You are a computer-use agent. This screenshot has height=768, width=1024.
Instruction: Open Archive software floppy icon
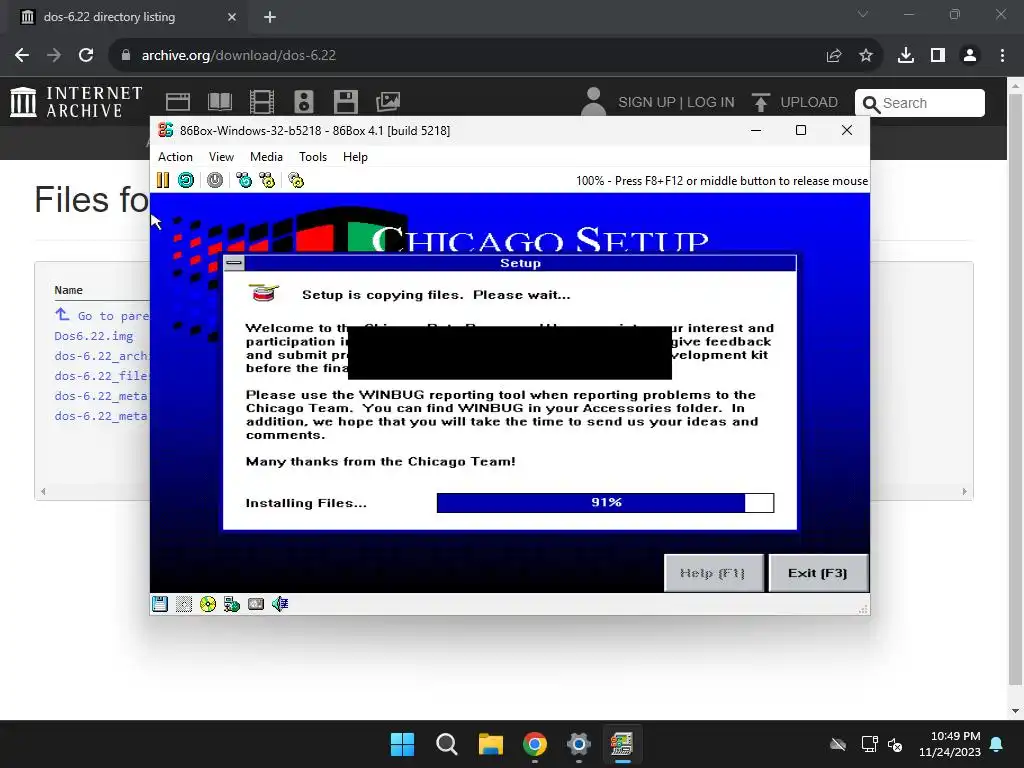[x=345, y=102]
